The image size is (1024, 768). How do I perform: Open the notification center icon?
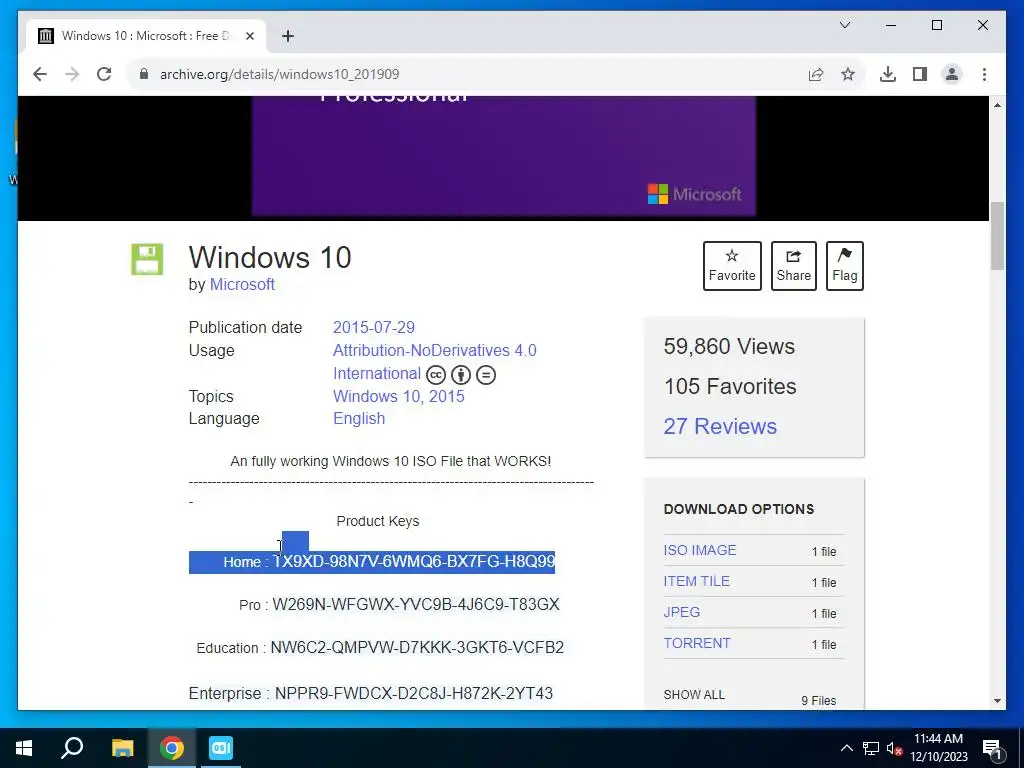(992, 749)
